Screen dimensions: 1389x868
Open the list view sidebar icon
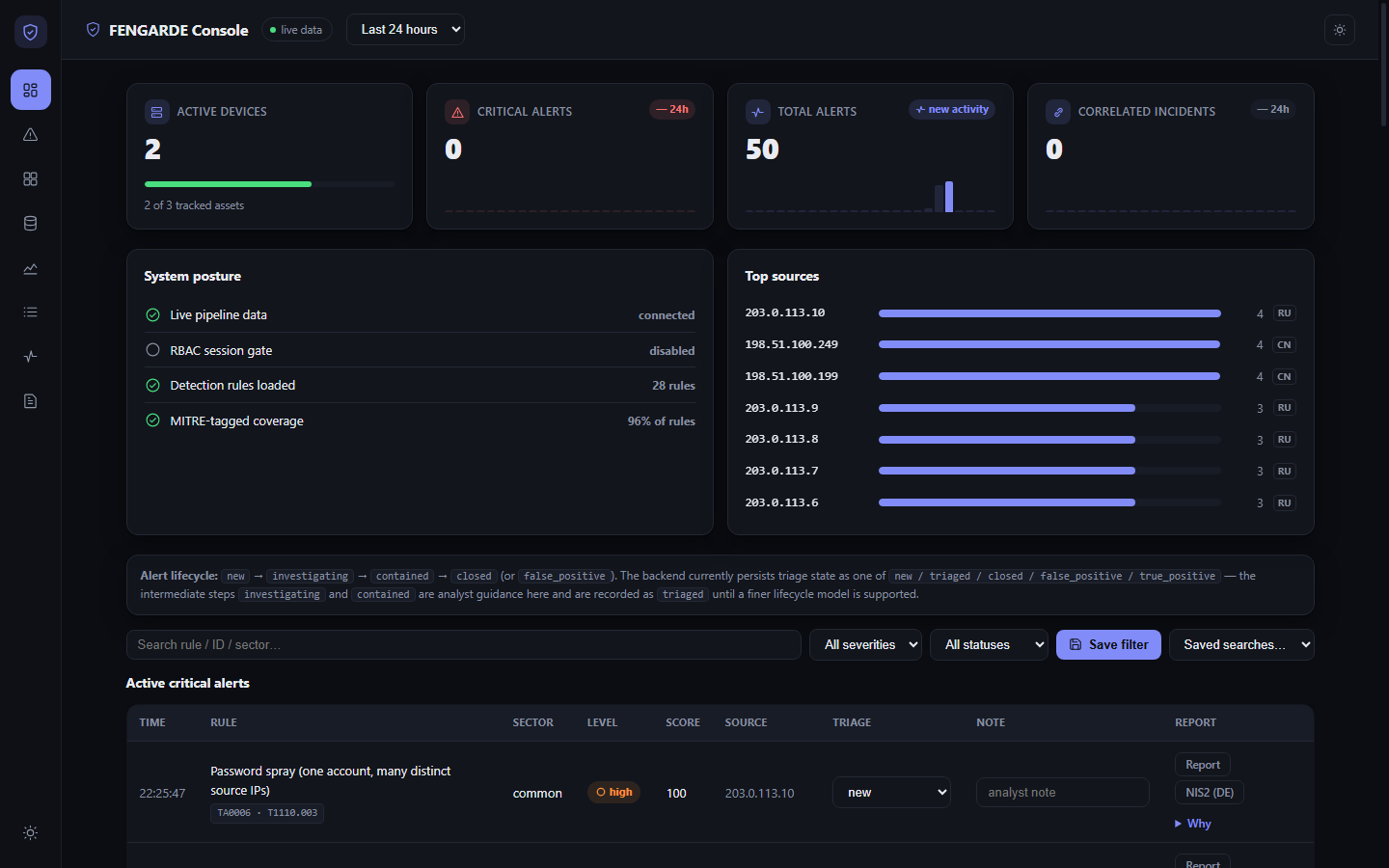click(30, 312)
